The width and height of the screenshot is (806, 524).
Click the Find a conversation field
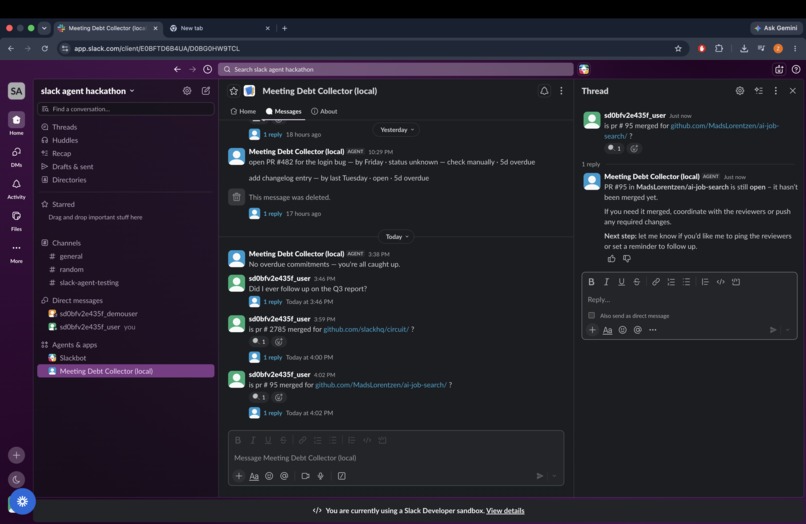(x=125, y=109)
